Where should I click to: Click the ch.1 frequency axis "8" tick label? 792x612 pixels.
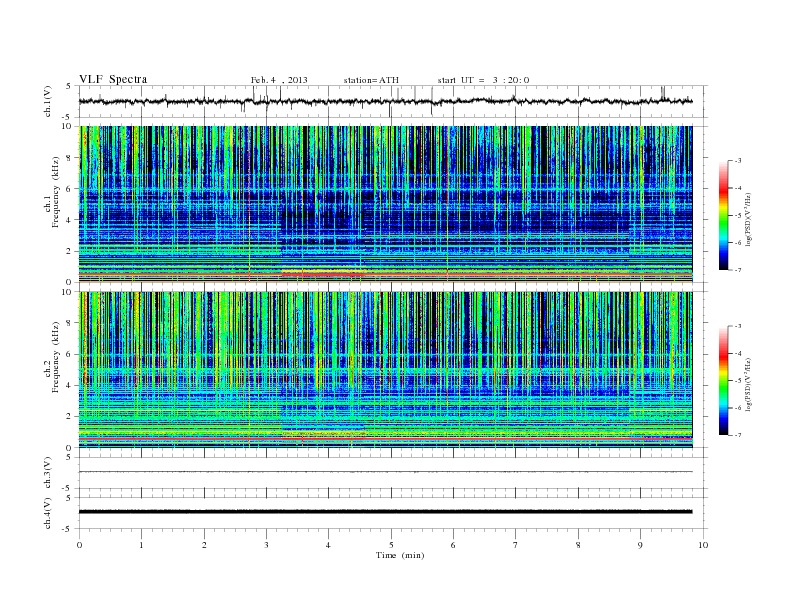[x=70, y=158]
